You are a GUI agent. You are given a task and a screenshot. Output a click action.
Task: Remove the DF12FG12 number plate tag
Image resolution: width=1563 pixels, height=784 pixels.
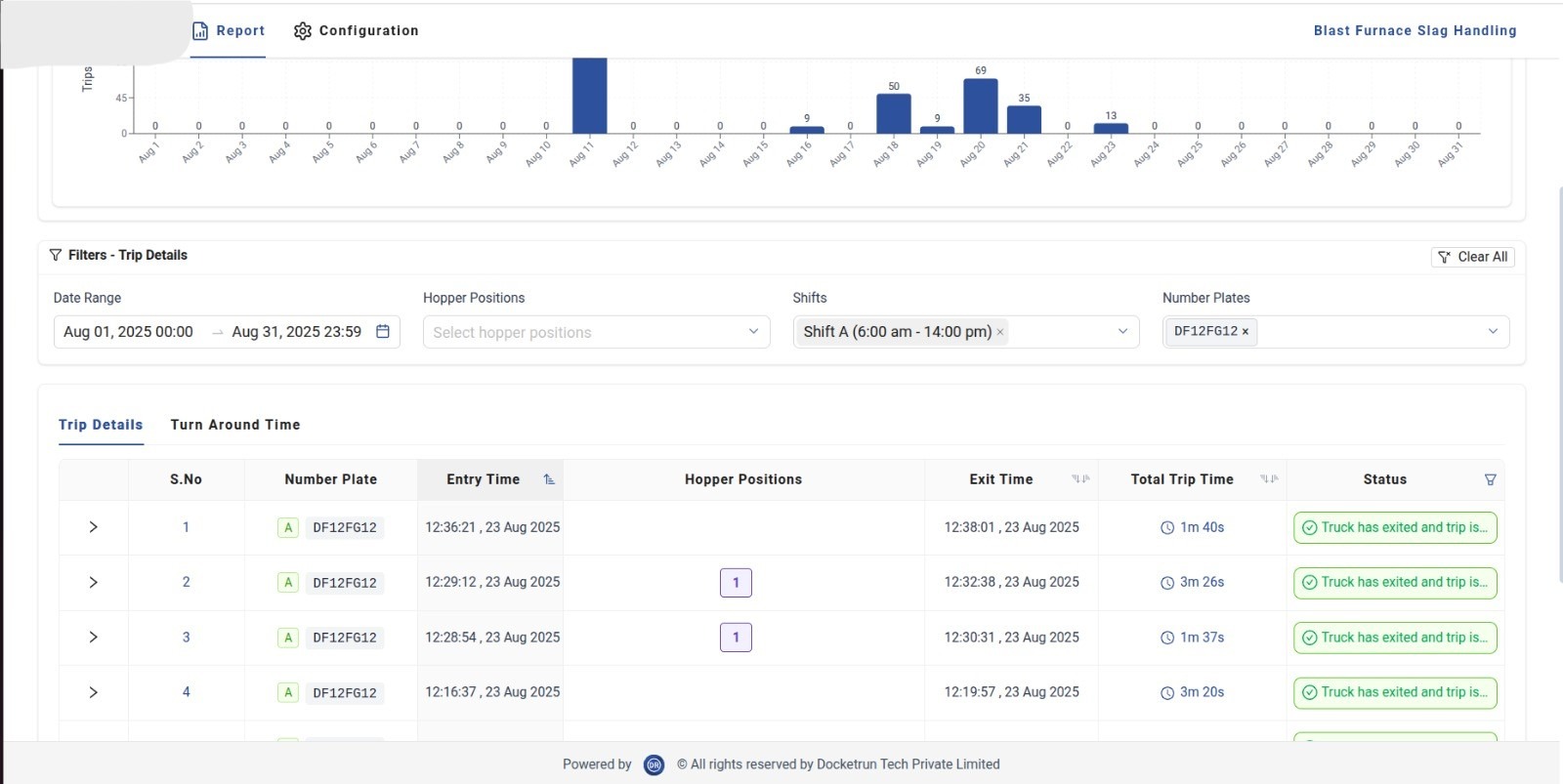(1246, 332)
